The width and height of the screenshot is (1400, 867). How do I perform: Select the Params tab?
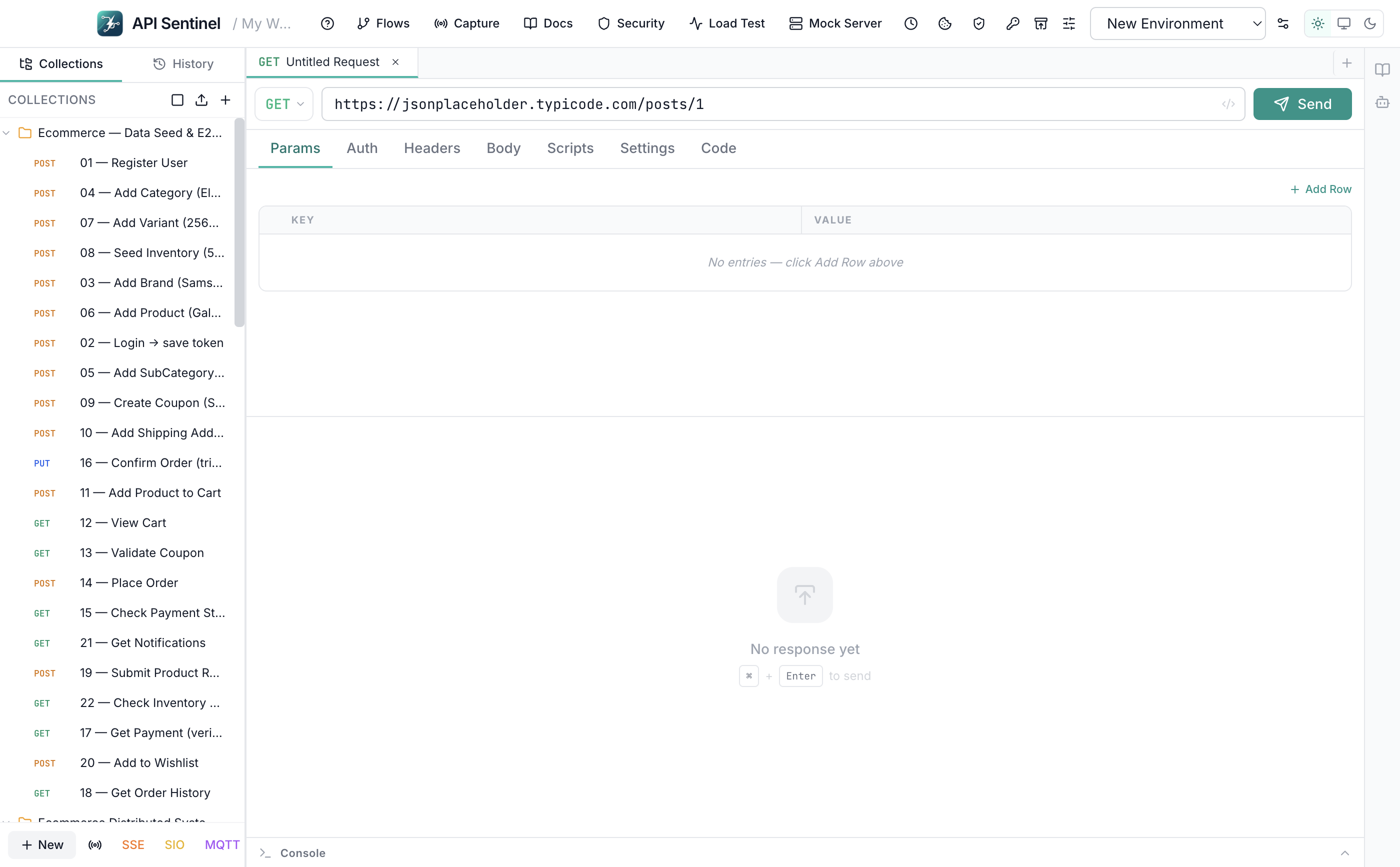pos(295,148)
